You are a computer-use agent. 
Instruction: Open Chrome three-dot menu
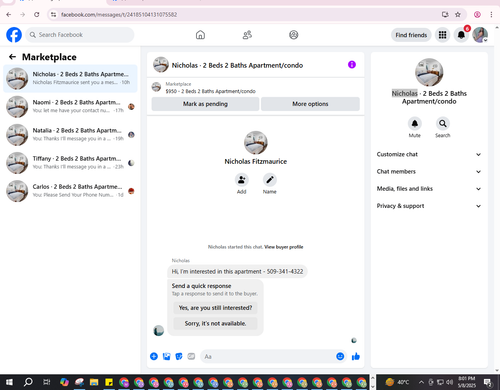point(491,14)
